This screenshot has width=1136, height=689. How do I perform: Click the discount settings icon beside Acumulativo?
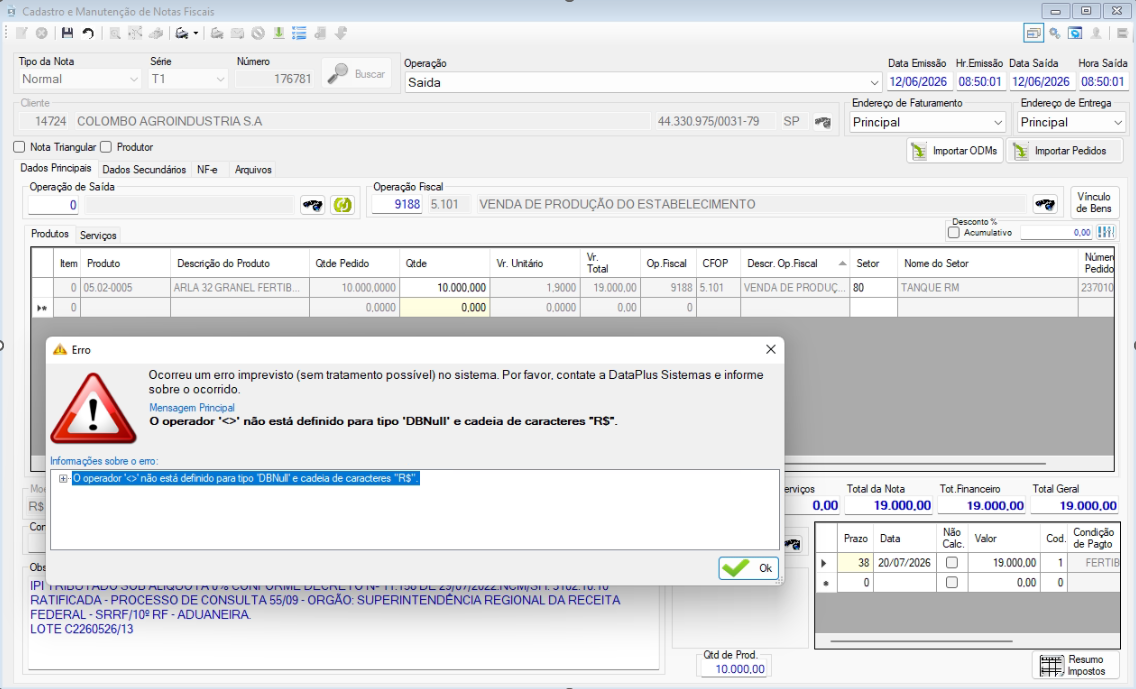pyautogui.click(x=1106, y=232)
